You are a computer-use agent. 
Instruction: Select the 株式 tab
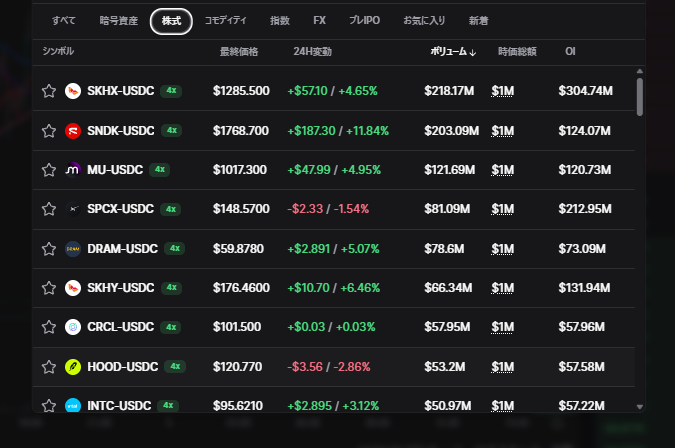(171, 21)
